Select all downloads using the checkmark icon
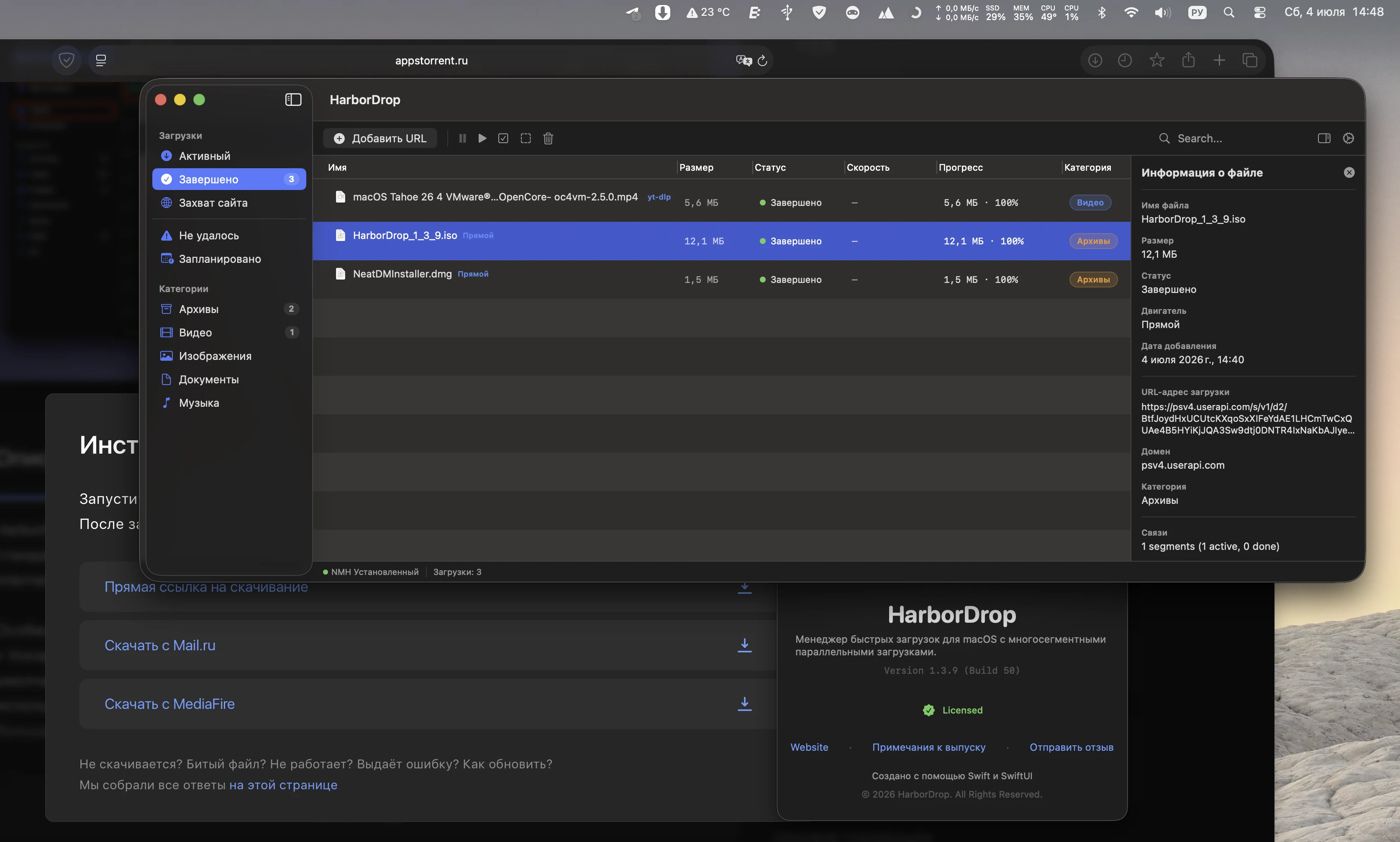Viewport: 1400px width, 842px height. click(503, 139)
